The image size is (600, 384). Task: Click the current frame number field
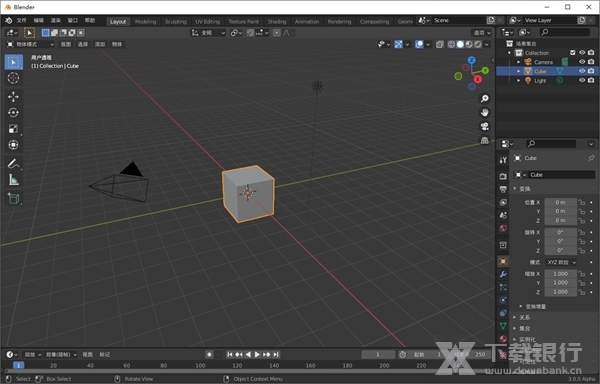coord(378,355)
